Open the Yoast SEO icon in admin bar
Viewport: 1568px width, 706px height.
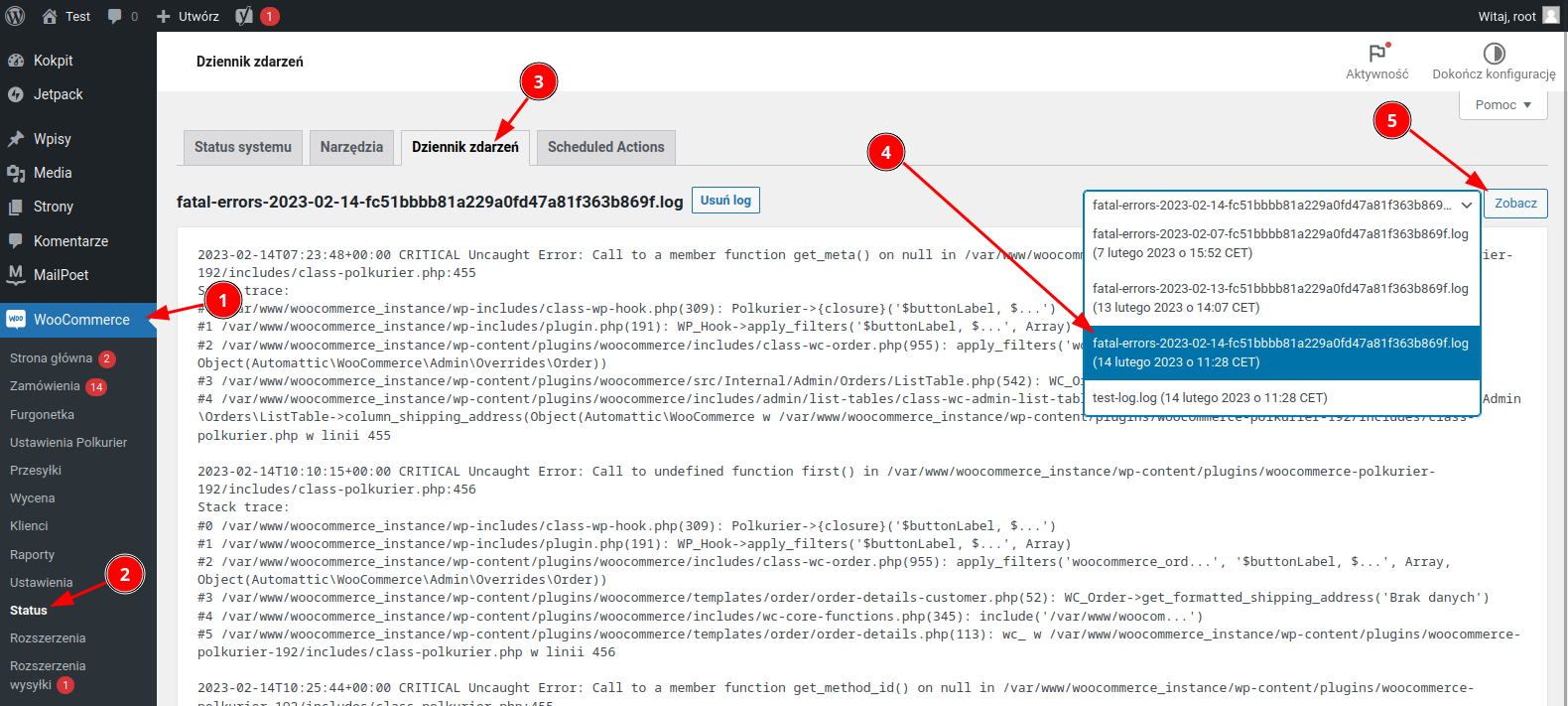[244, 16]
